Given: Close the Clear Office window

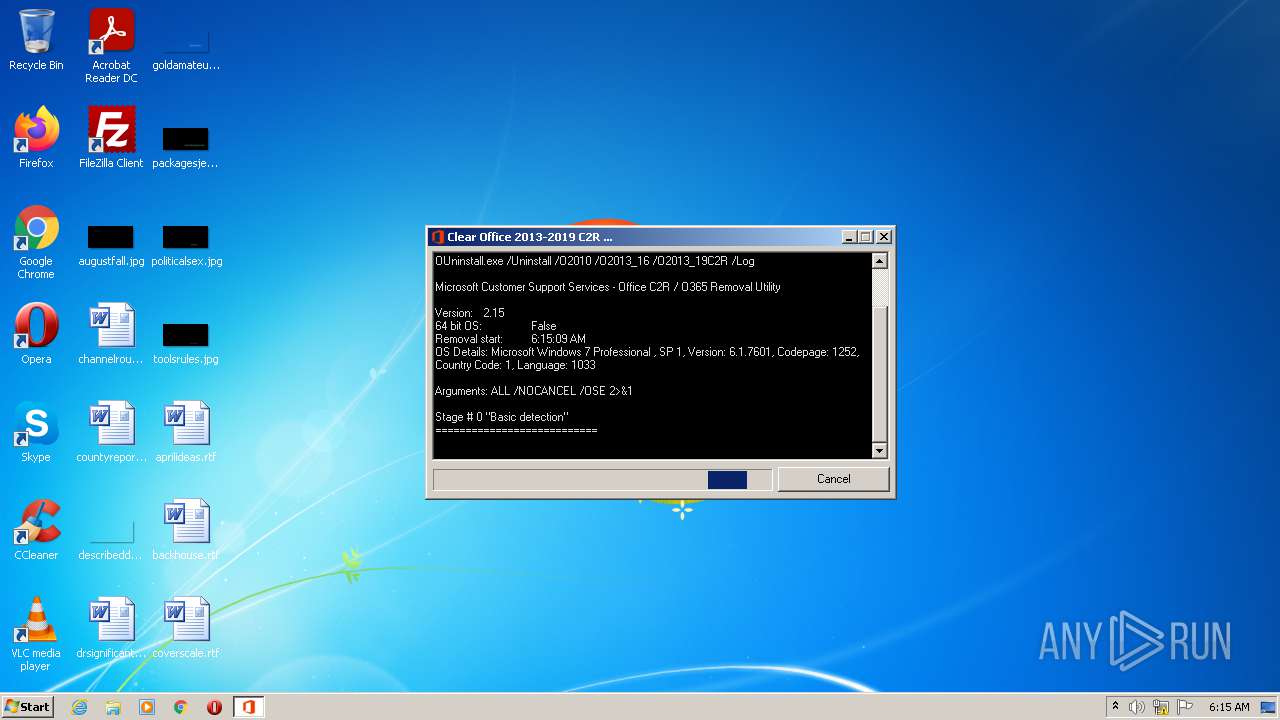Looking at the screenshot, I should (x=883, y=237).
